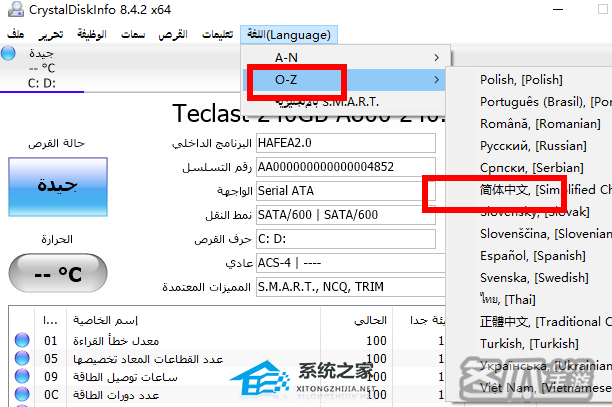The width and height of the screenshot is (612, 407).
Task: Click the features field S.M.A.R.T., NCQ, TRIM
Action: tap(350, 287)
